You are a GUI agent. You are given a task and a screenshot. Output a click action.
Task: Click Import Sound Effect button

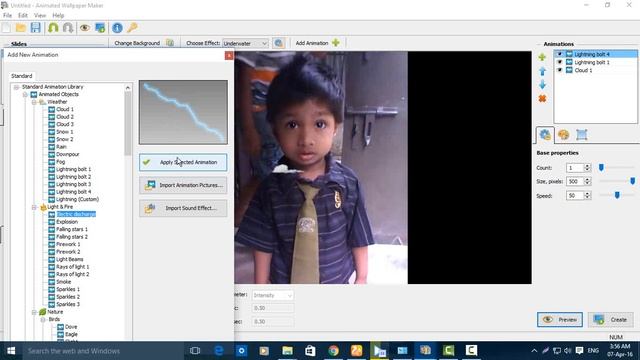coord(183,208)
